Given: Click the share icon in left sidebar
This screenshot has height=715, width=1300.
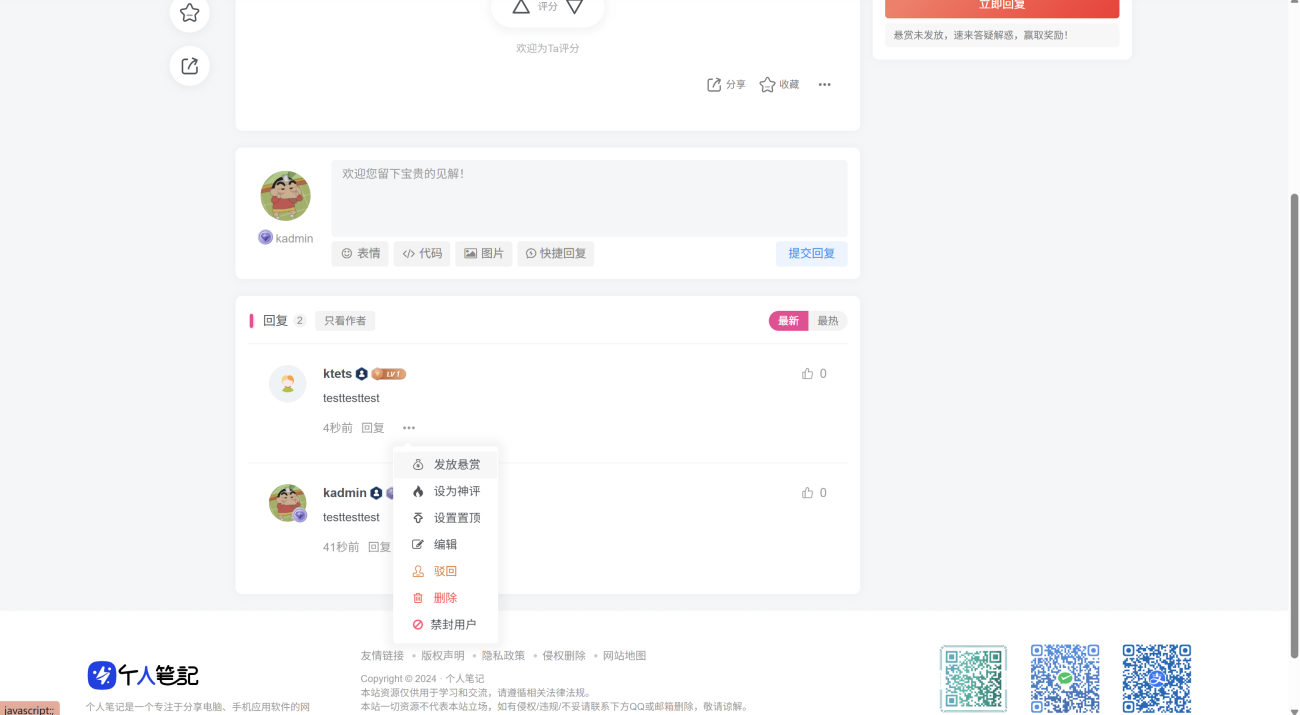Looking at the screenshot, I should [x=190, y=66].
